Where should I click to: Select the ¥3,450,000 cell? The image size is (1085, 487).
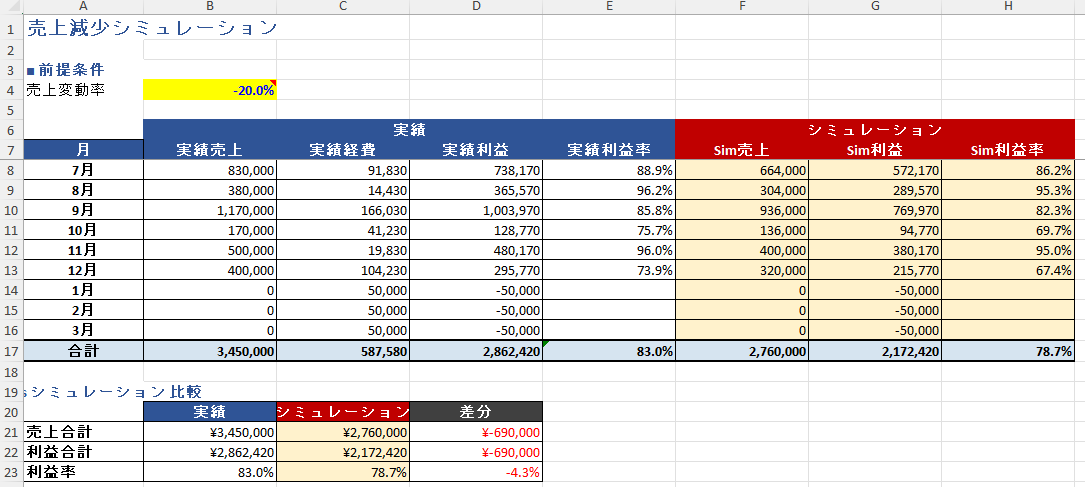pos(210,432)
